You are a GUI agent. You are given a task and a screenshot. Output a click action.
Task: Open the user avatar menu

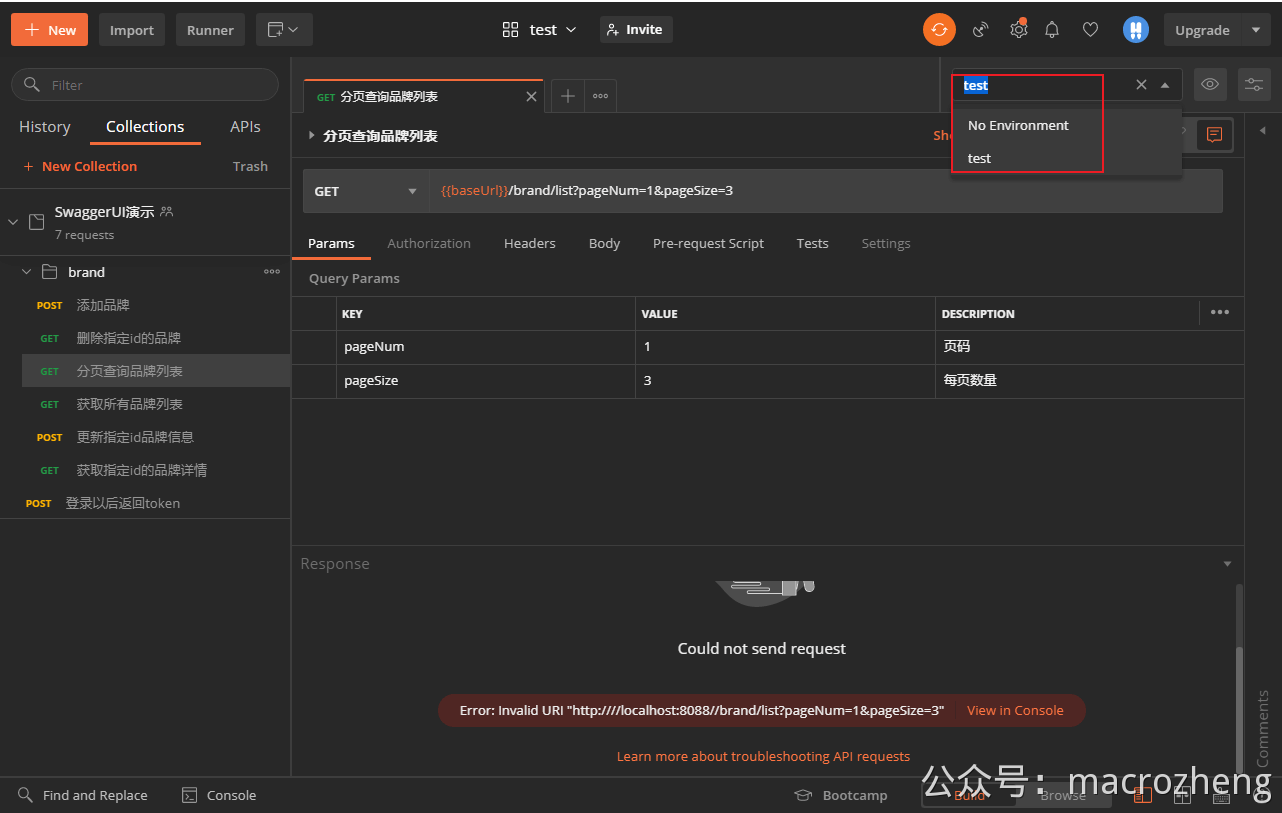(1135, 30)
